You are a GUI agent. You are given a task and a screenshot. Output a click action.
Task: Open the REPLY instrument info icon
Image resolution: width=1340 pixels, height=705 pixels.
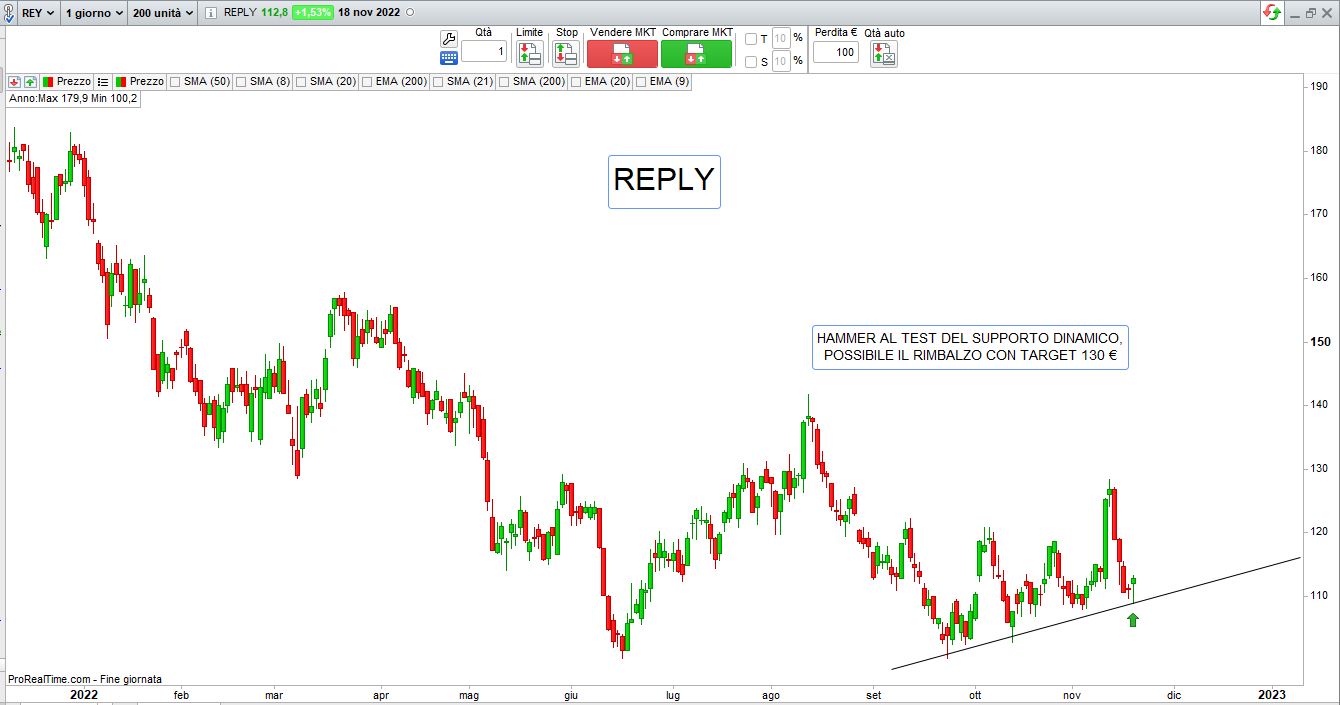[211, 13]
